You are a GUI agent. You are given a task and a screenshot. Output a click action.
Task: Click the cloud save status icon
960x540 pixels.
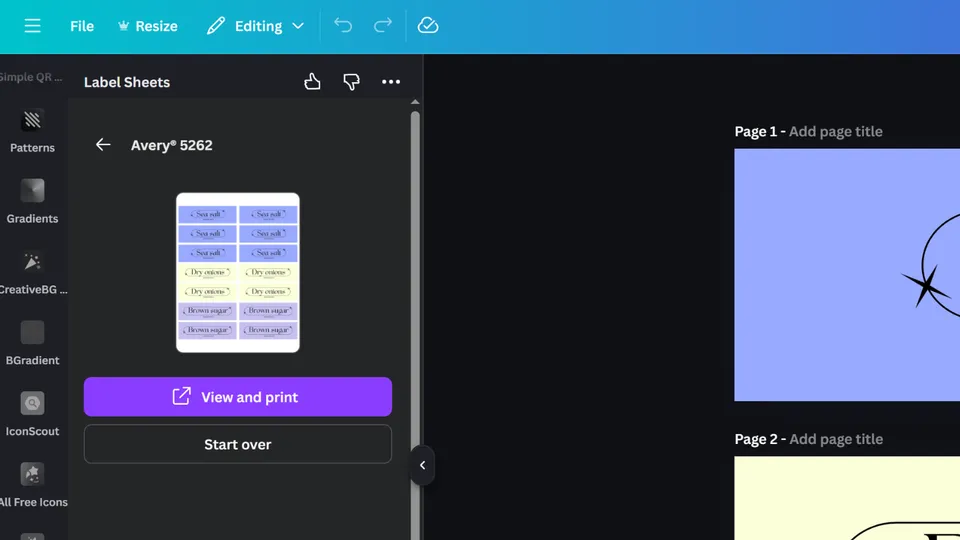[428, 26]
